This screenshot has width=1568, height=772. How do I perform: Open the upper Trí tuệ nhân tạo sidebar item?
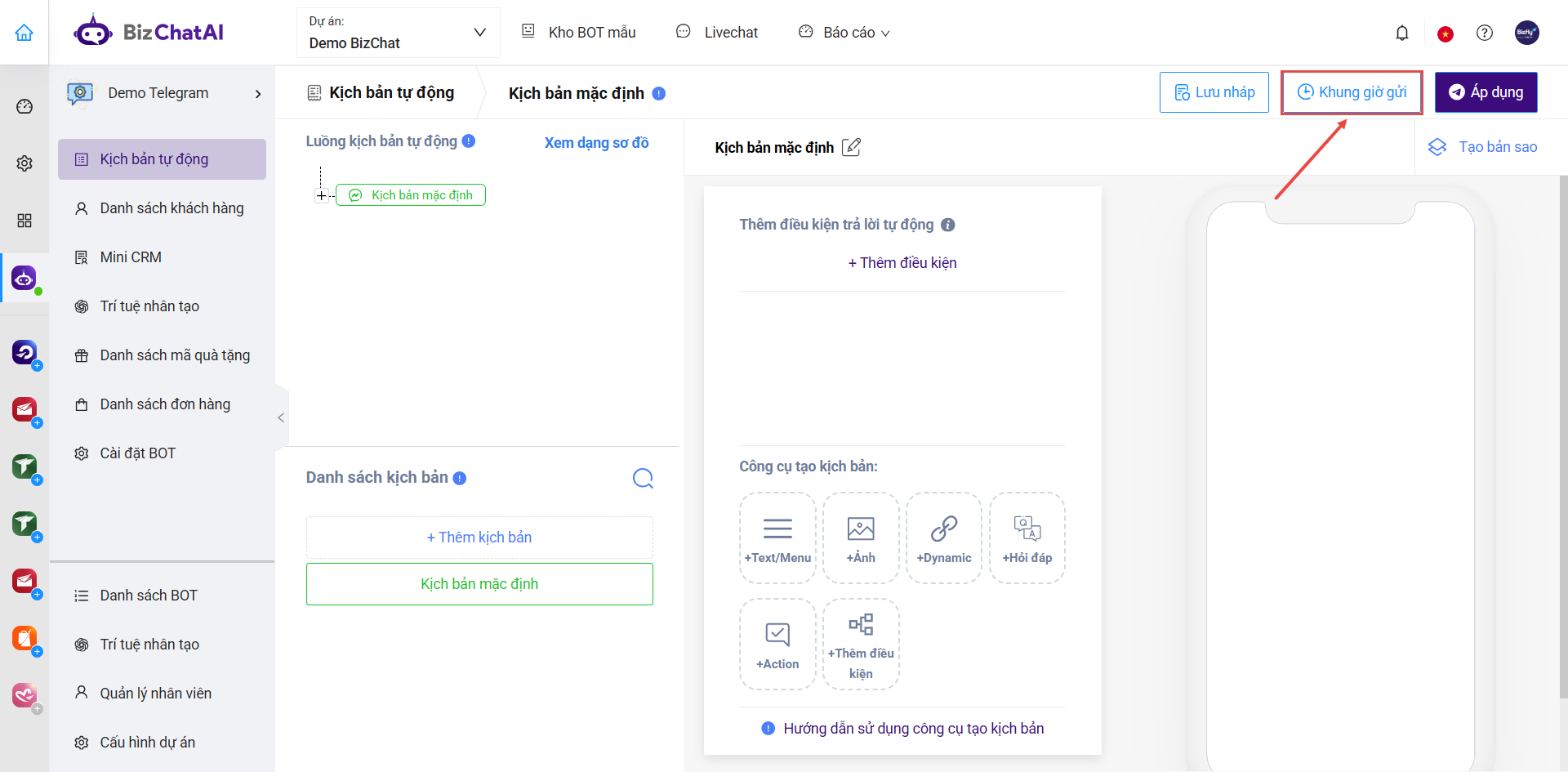pos(162,306)
